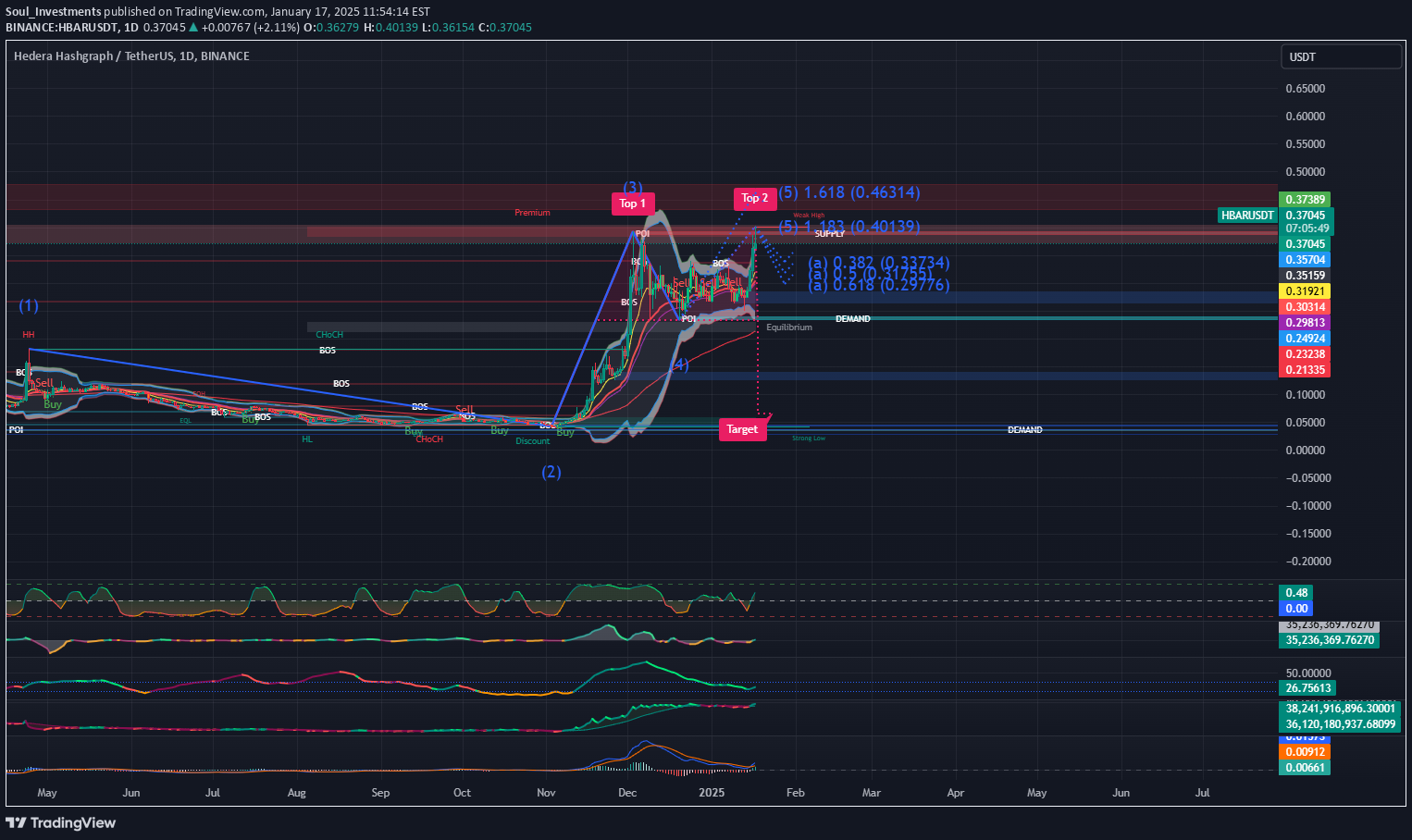Click the green Discount label
The image size is (1412, 840).
(533, 441)
